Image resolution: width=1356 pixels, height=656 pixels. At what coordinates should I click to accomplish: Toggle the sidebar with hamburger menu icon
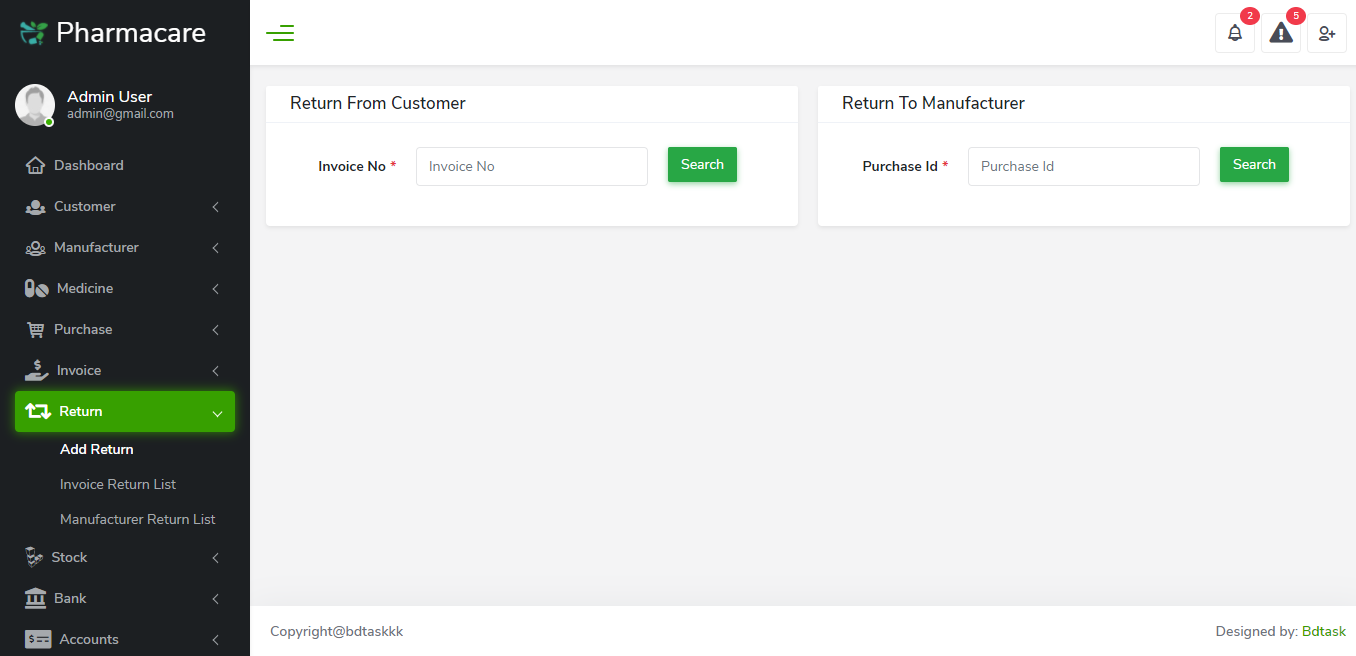280,33
